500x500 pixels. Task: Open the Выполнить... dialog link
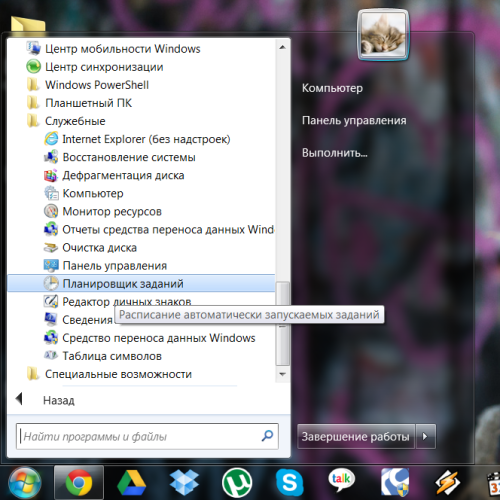click(x=334, y=153)
